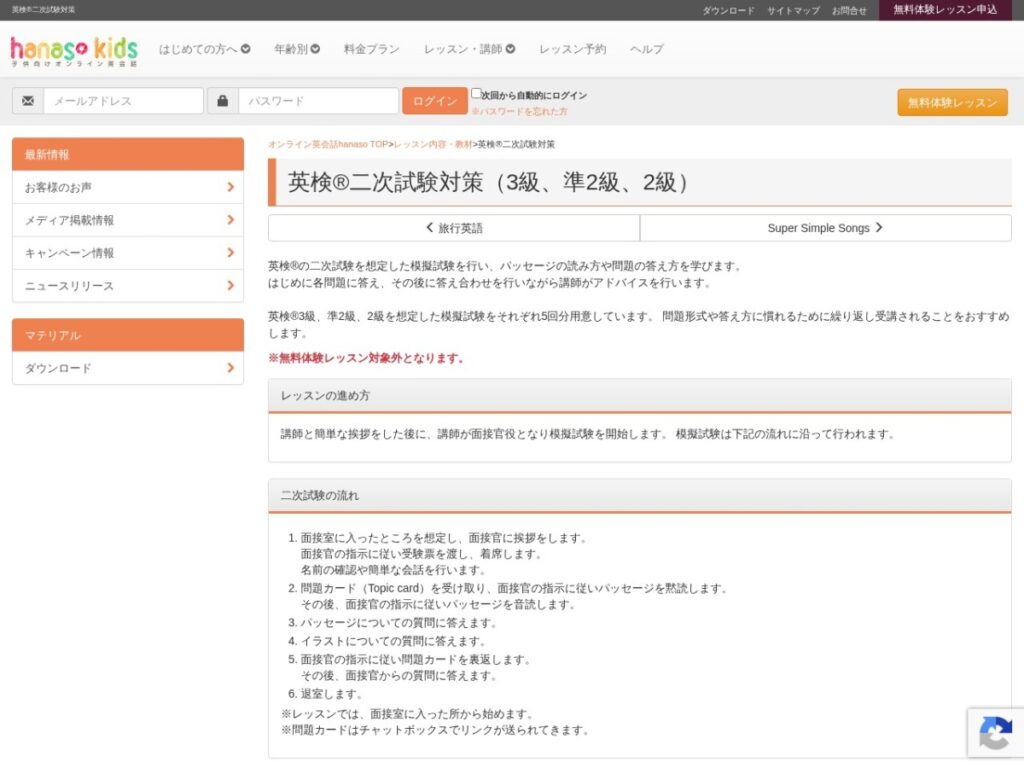Open the お問合せ link
Screen dimensions: 1024x768
click(849, 10)
